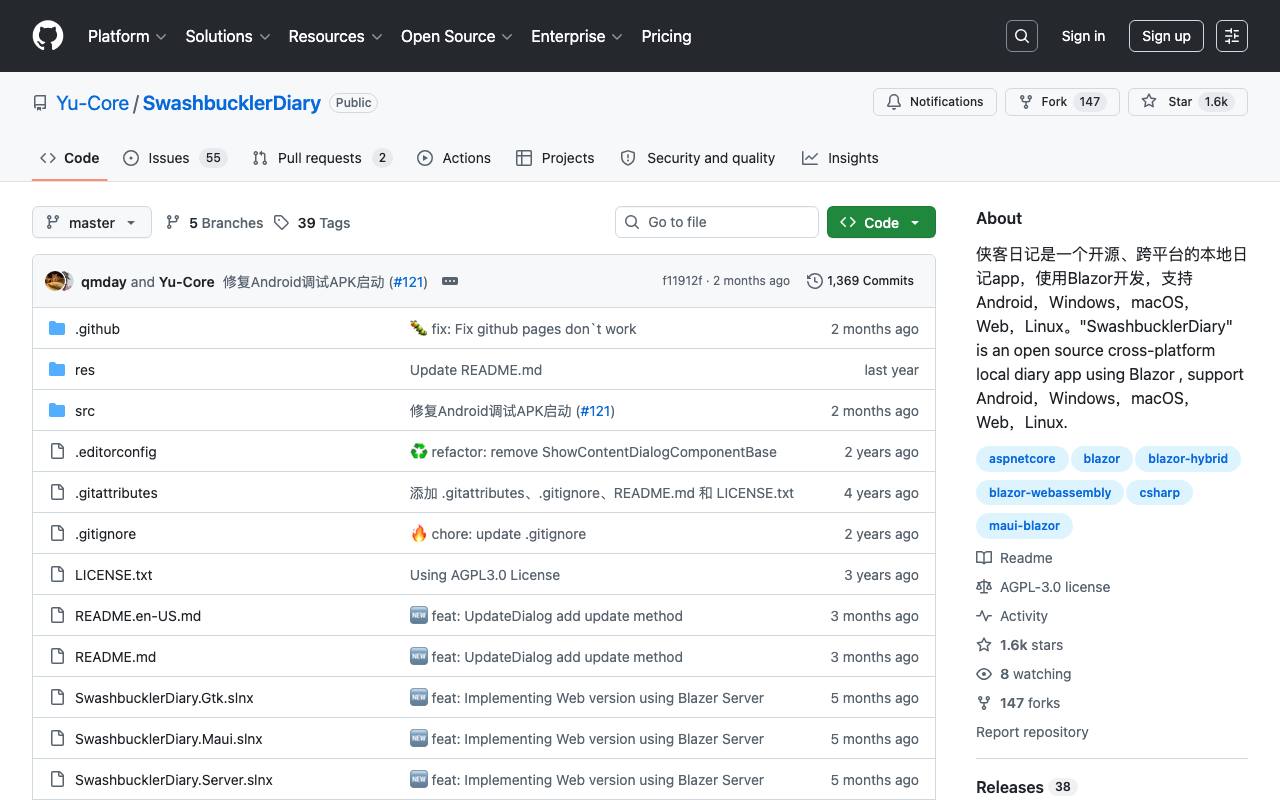Screen dimensions: 1280x800
Task: Expand the Resources menu
Action: 336,36
